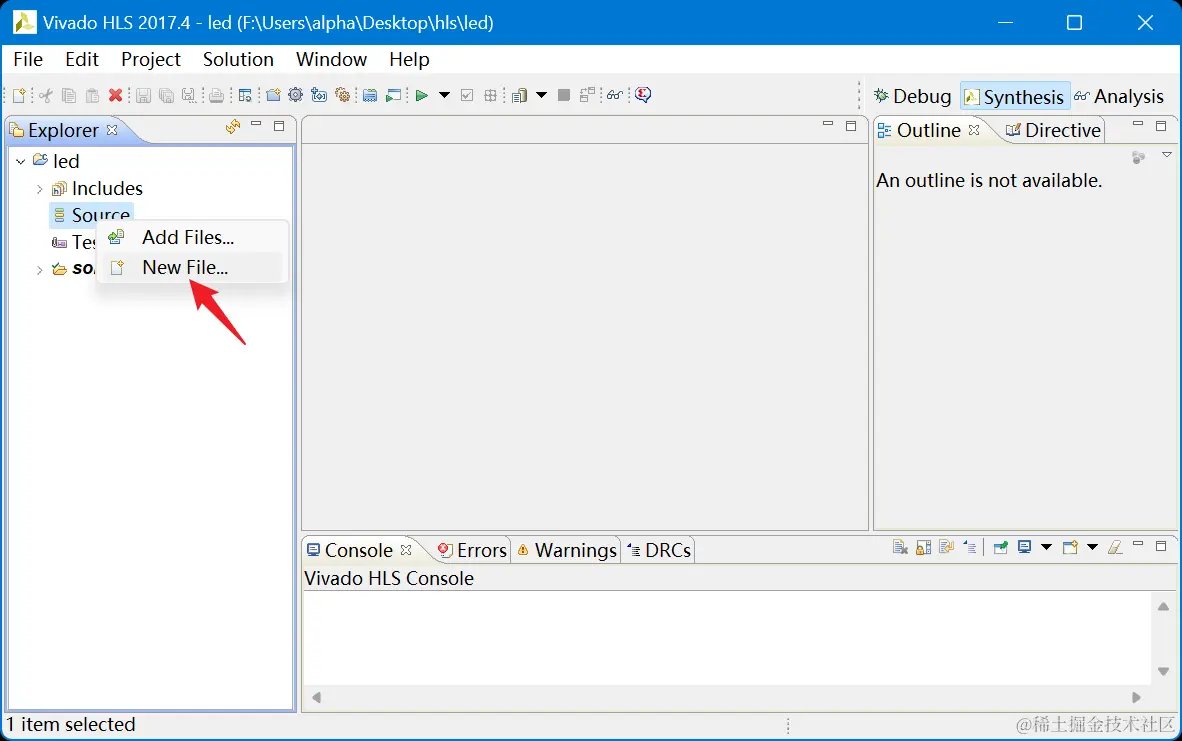Collapse the led project tree node

point(20,161)
